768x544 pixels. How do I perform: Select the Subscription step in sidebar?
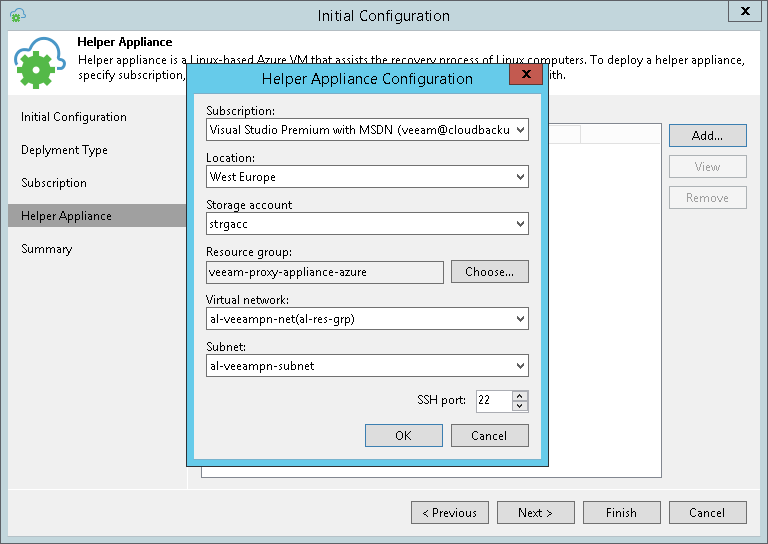pyautogui.click(x=54, y=183)
